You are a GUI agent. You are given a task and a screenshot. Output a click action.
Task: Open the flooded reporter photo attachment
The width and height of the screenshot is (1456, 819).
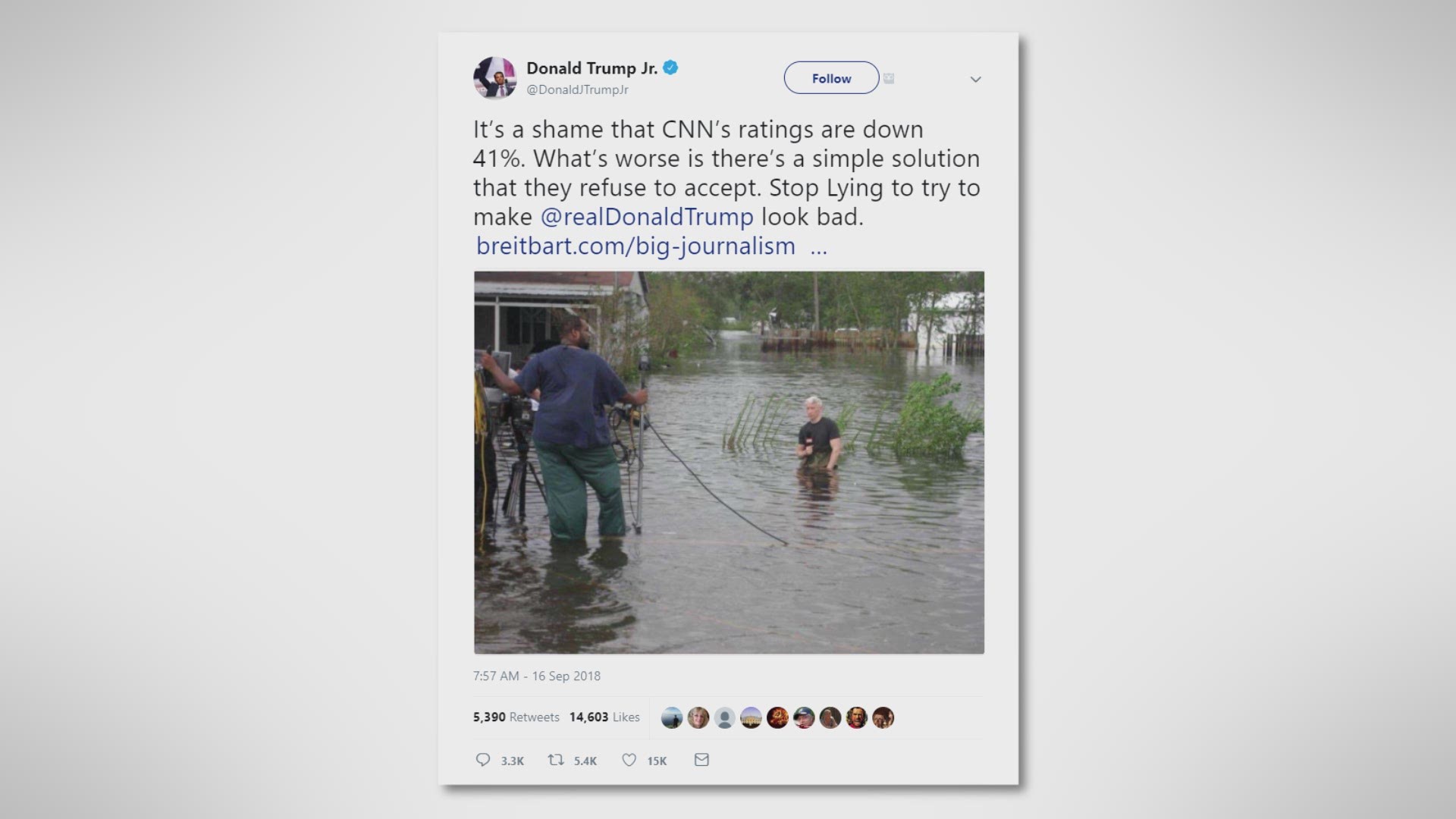coord(728,464)
